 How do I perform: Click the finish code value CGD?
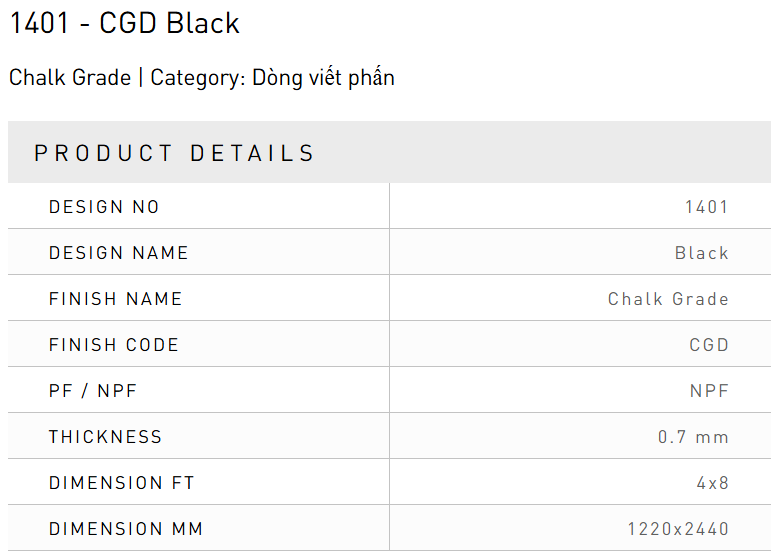click(709, 345)
